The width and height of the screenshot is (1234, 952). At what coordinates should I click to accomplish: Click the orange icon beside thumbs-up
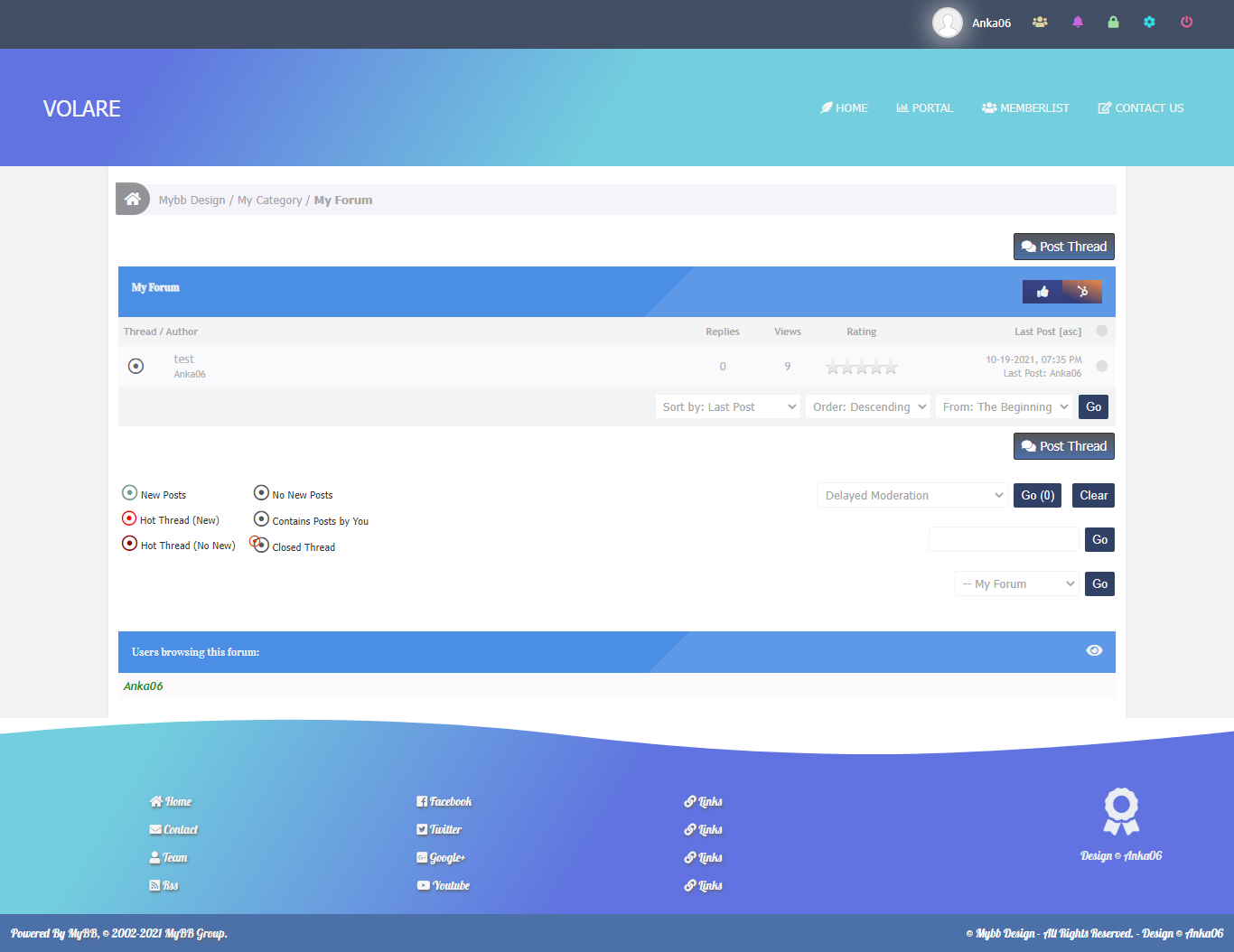click(x=1082, y=292)
